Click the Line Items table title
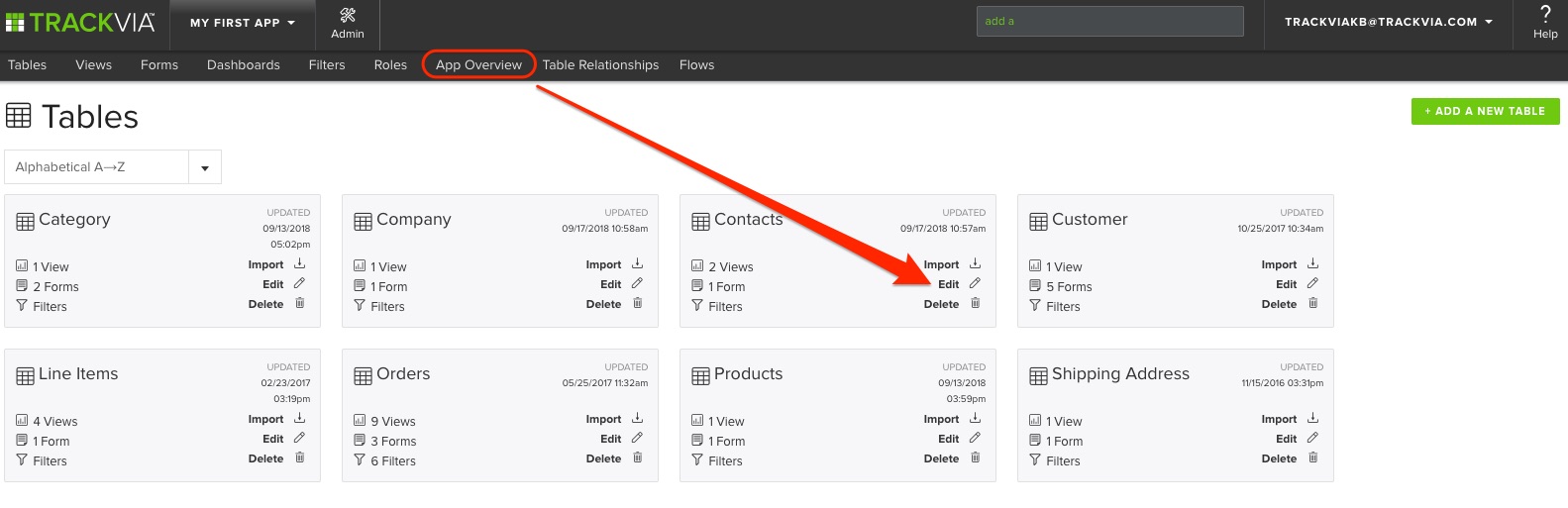The image size is (1568, 508). [x=78, y=374]
